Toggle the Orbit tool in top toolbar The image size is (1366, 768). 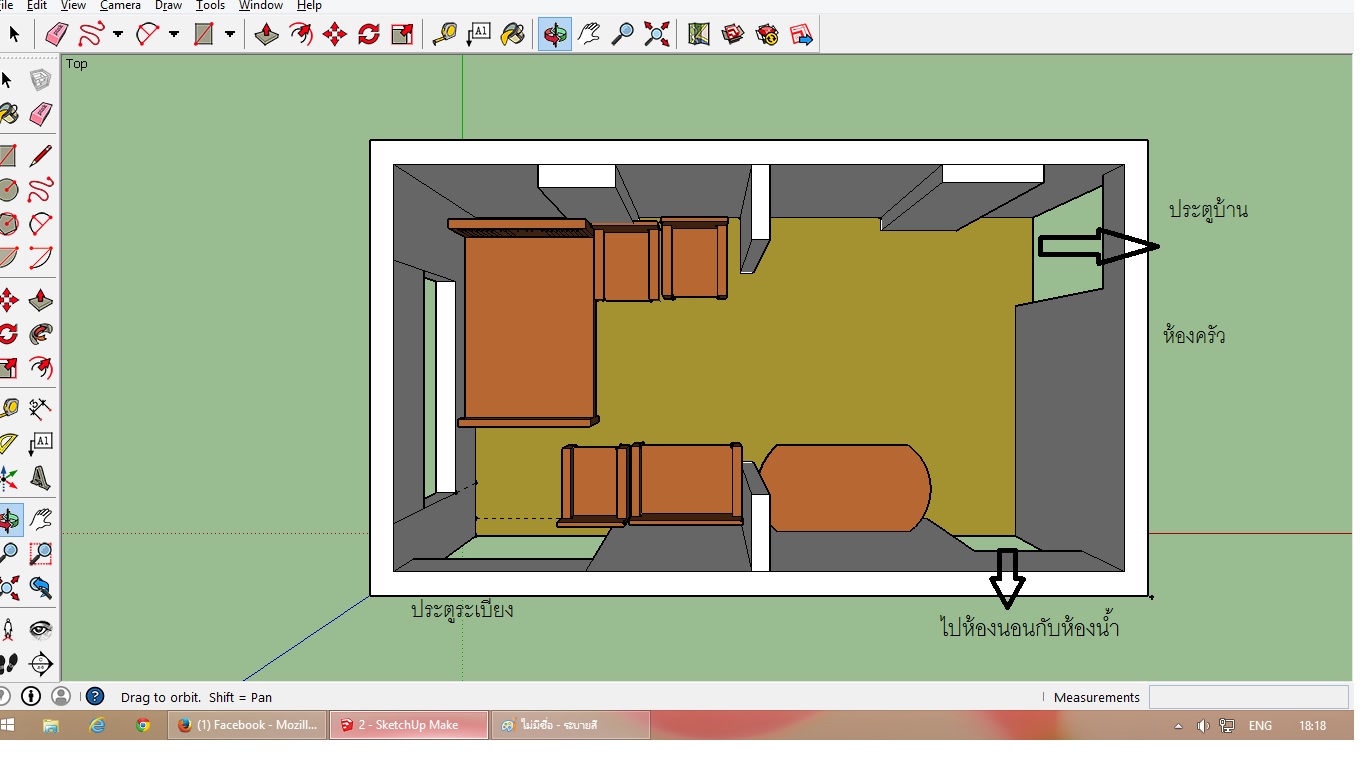tap(555, 35)
